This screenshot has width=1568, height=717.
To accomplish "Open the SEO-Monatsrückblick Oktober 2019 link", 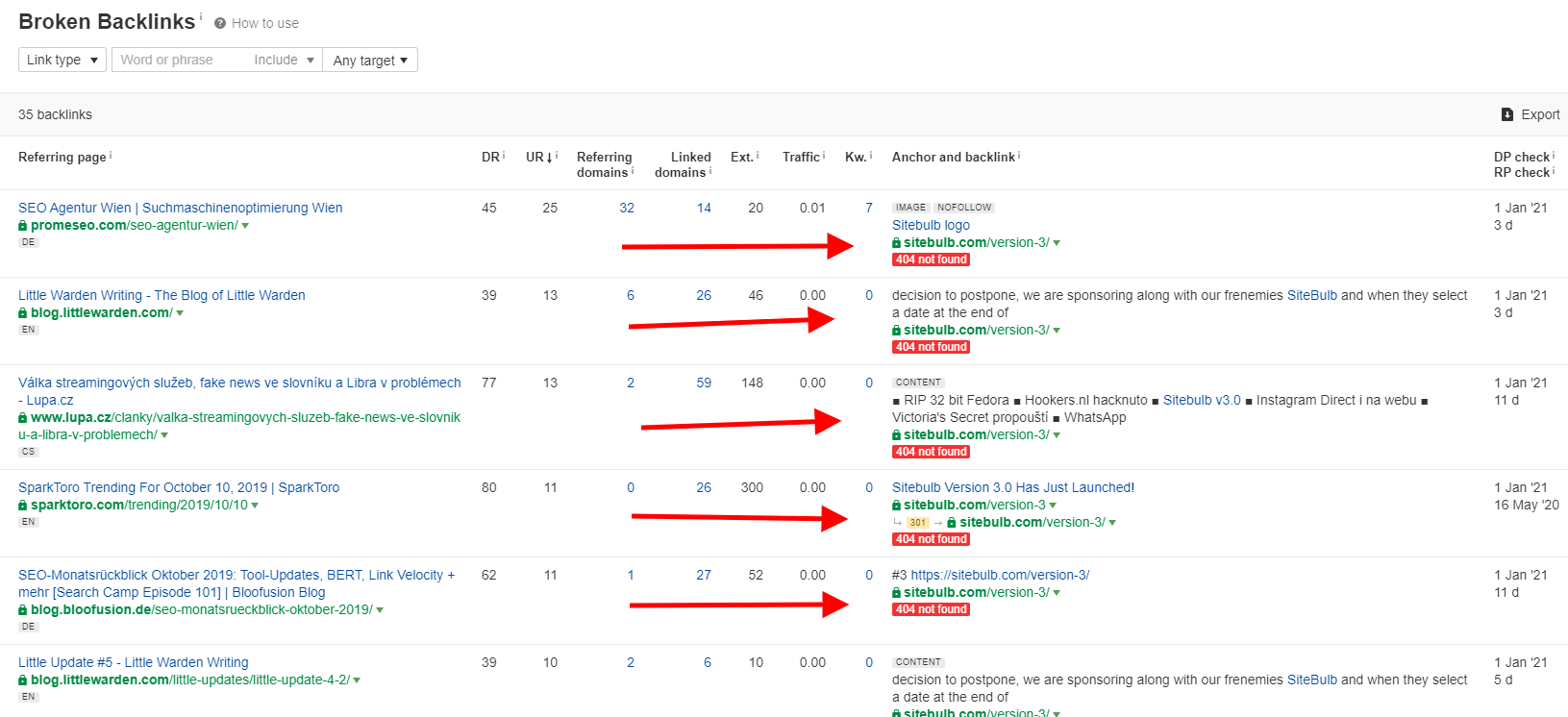I will coord(236,583).
